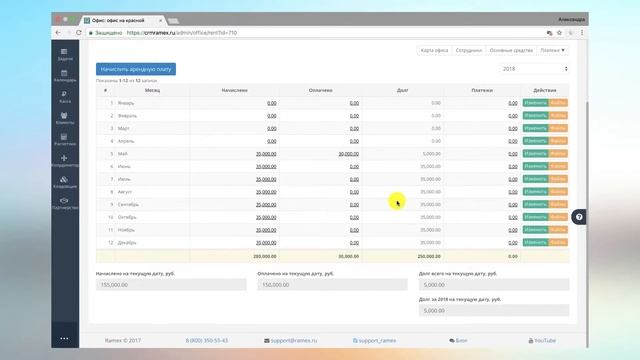Image resolution: width=640 pixels, height=360 pixels.
Task: Open Календарь in the left sidebar
Action: point(64,76)
